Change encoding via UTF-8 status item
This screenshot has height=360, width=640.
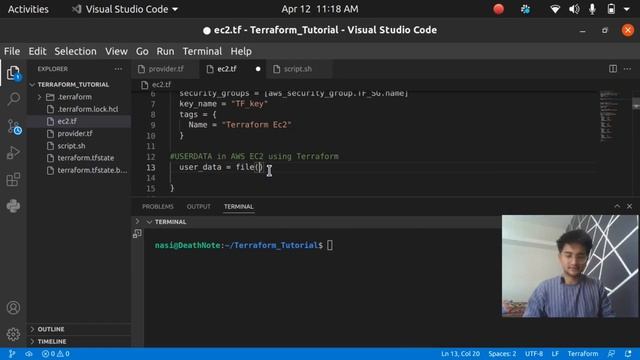534,354
